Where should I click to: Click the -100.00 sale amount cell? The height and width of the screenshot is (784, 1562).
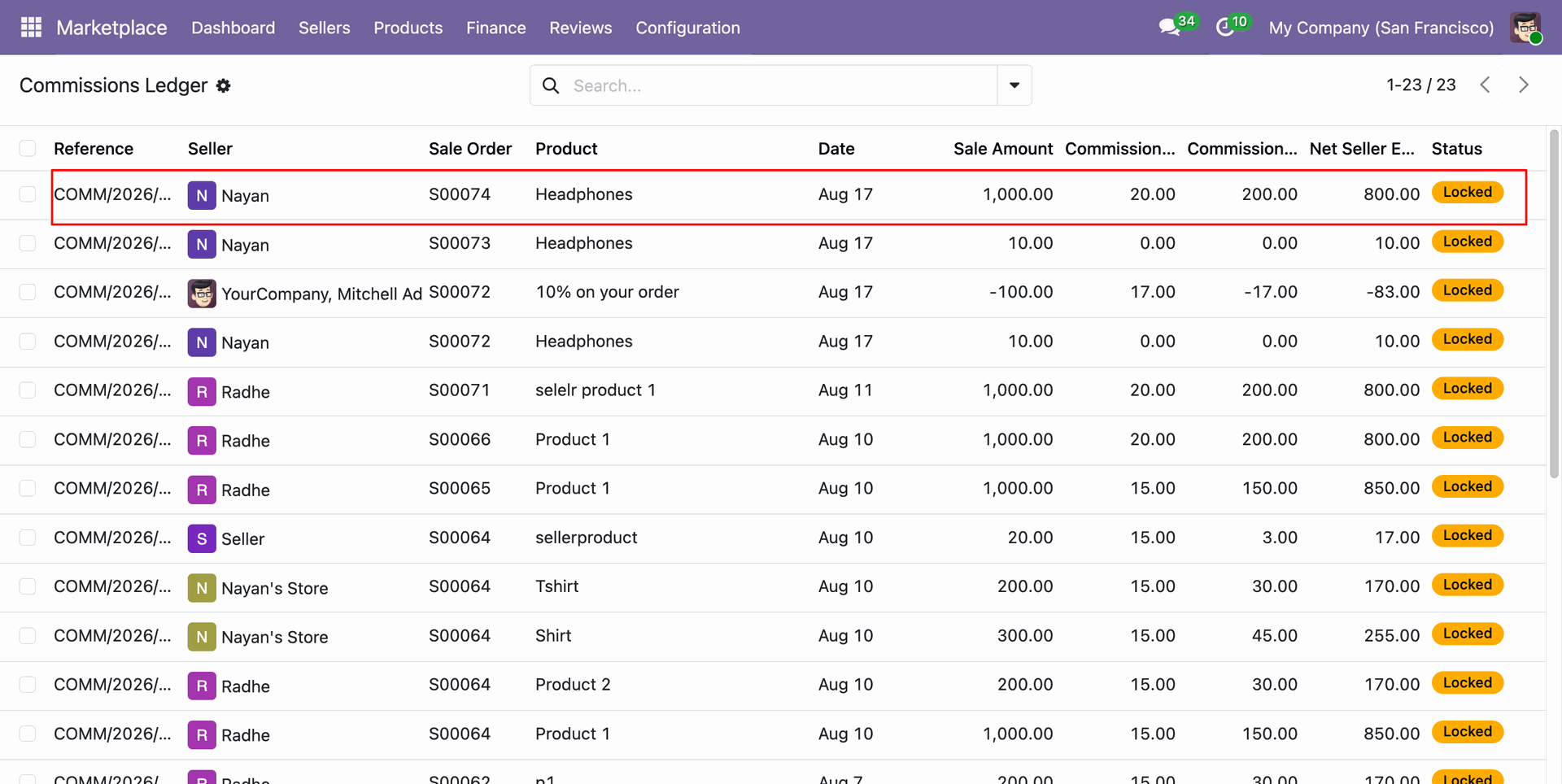tap(1021, 292)
